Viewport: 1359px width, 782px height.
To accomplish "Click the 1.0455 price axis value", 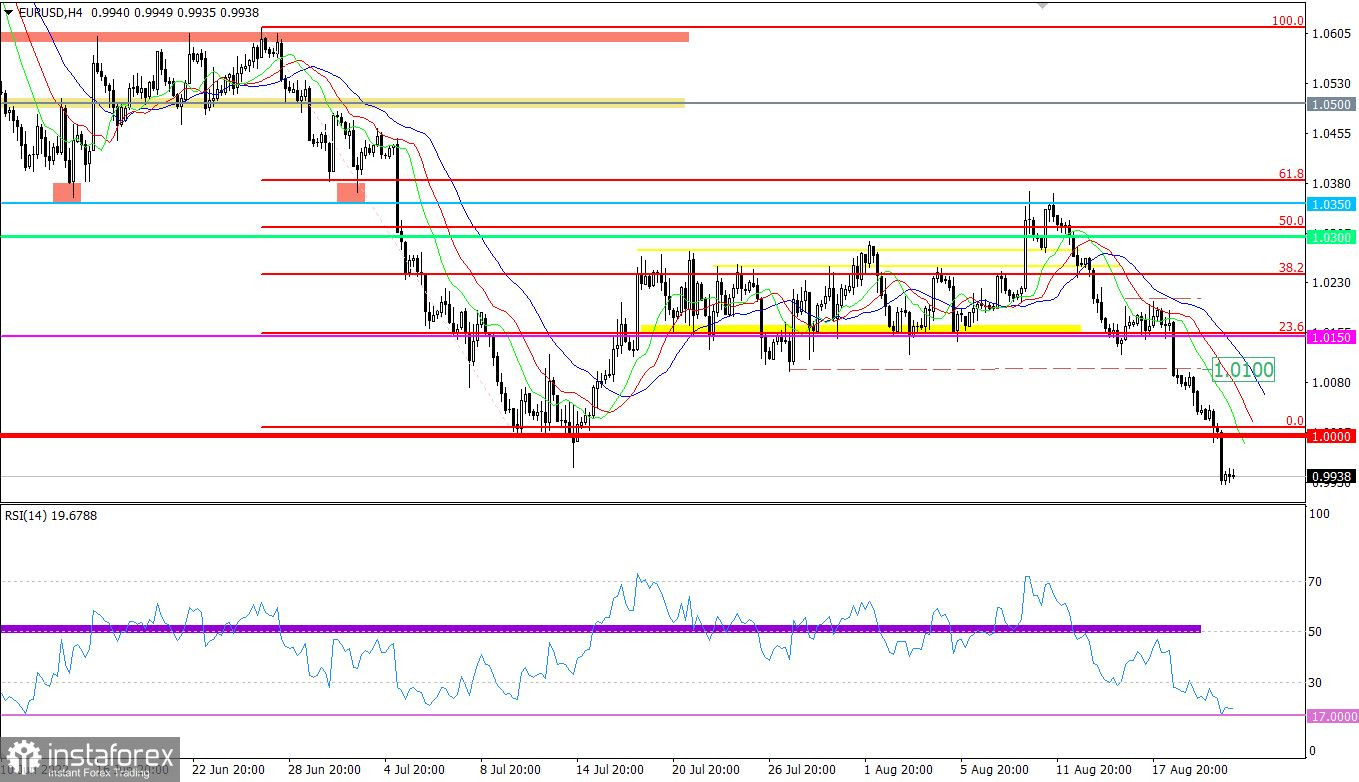I will click(x=1332, y=133).
